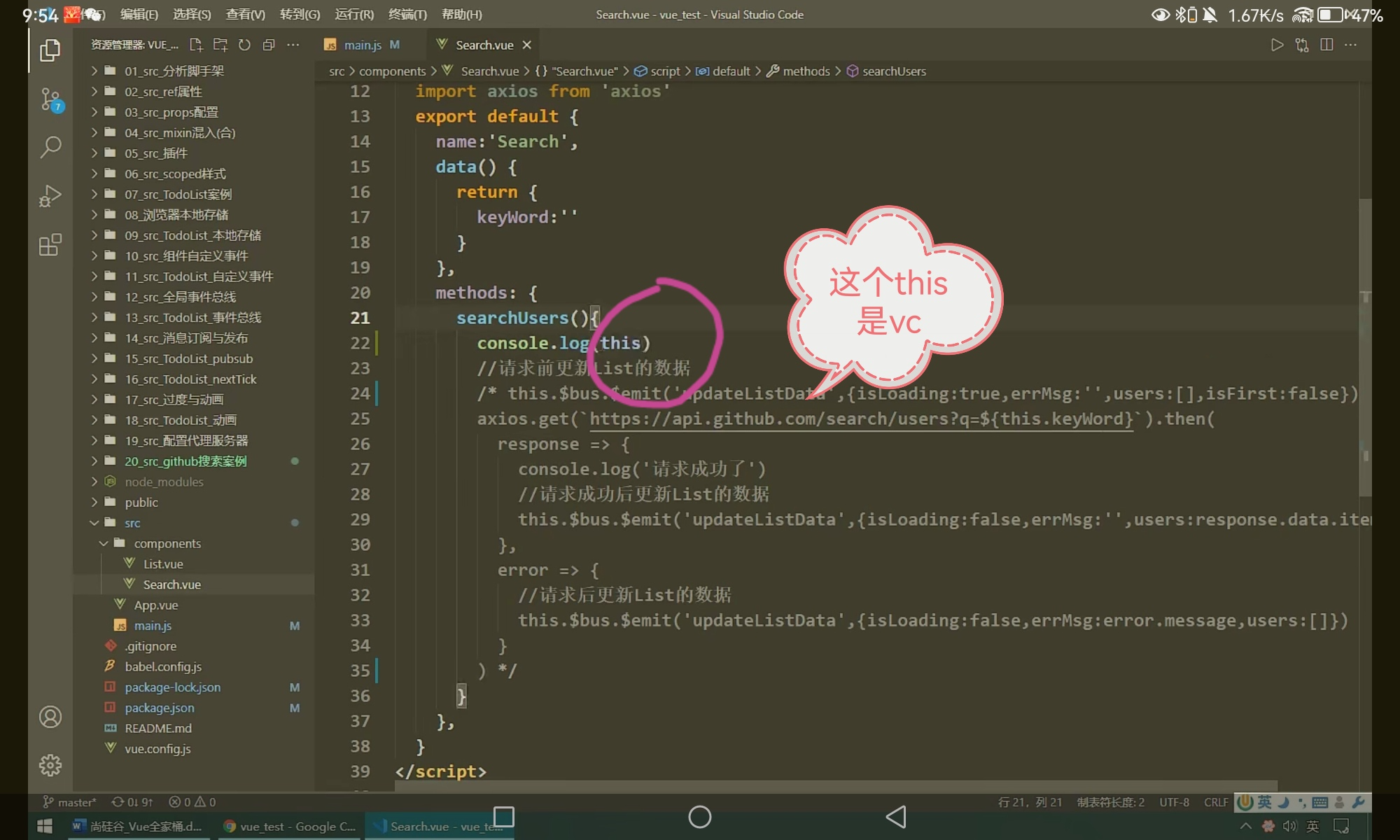1400x840 pixels.
Task: Open the Search view icon
Action: coord(50,147)
